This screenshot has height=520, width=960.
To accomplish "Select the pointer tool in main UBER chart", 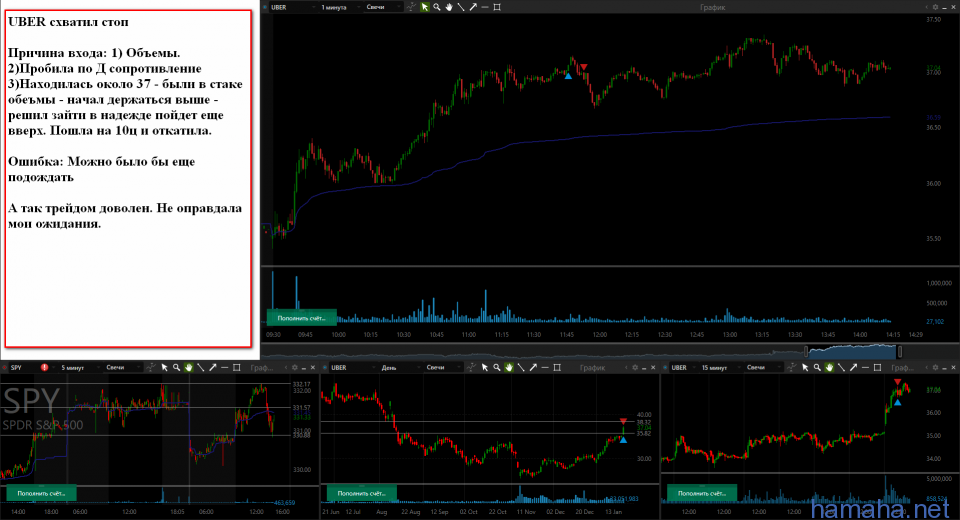I will (425, 7).
